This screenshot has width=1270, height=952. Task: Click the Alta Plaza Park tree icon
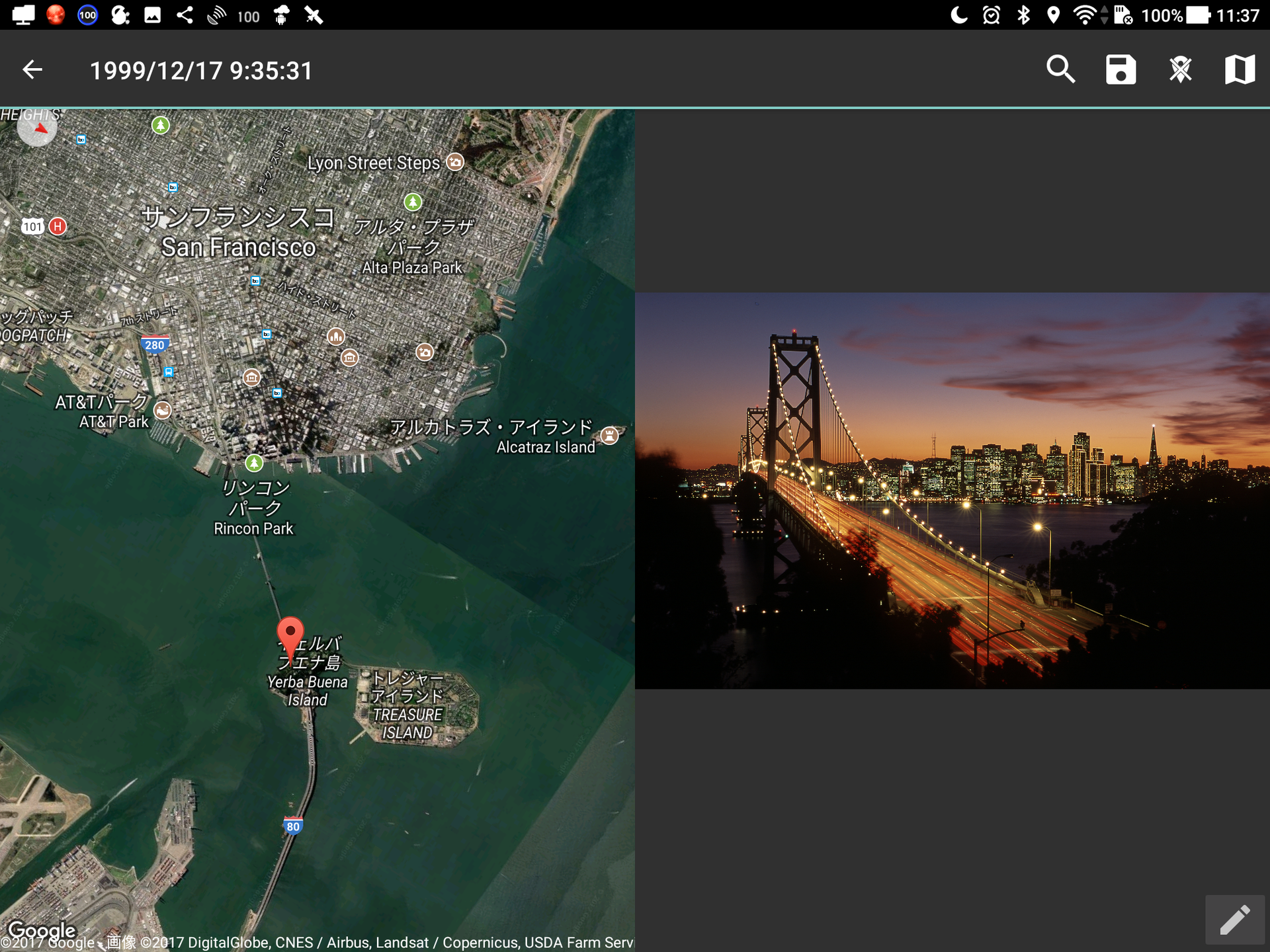413,202
